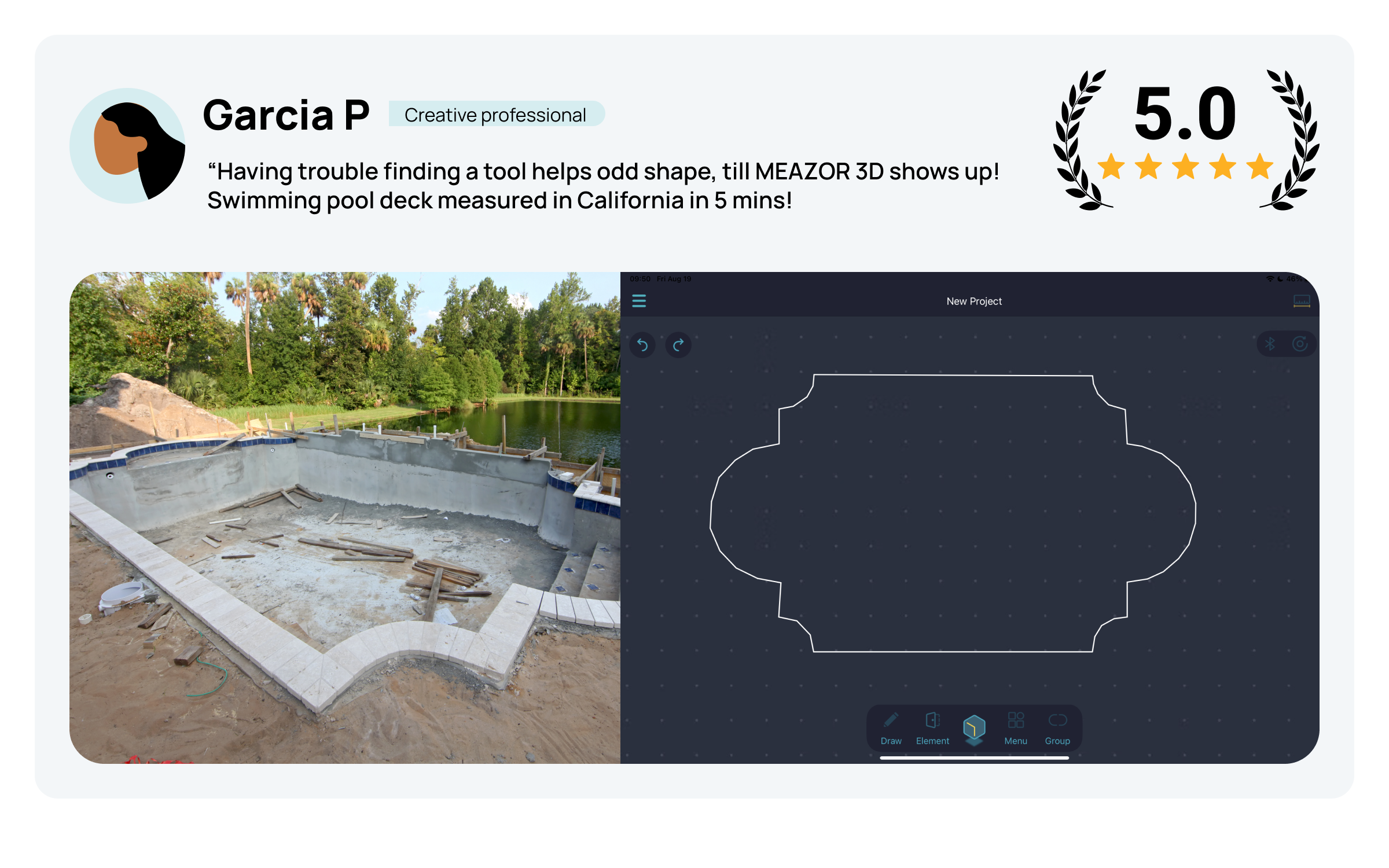Click Garcia P's profile avatar
The image size is (1389, 868).
(x=127, y=146)
